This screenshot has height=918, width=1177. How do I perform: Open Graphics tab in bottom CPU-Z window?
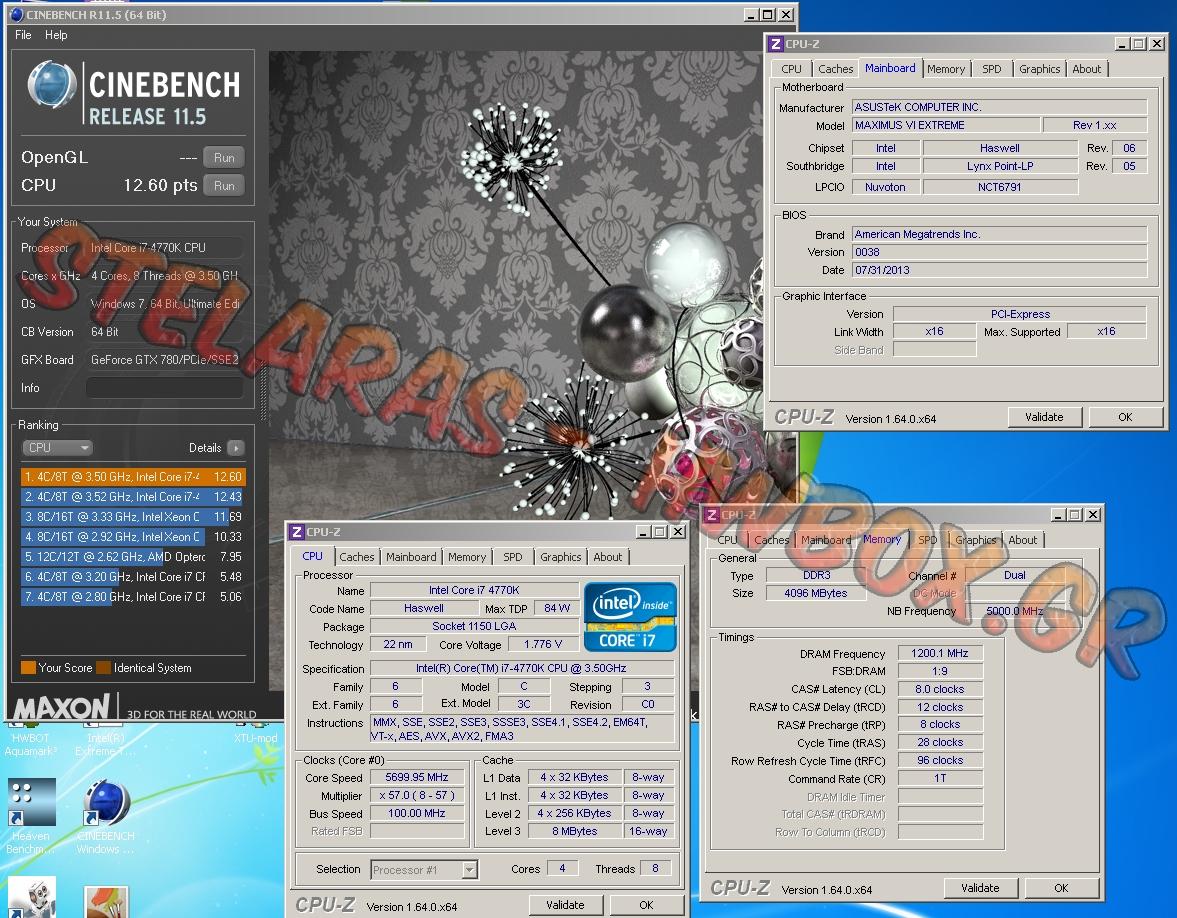[561, 557]
